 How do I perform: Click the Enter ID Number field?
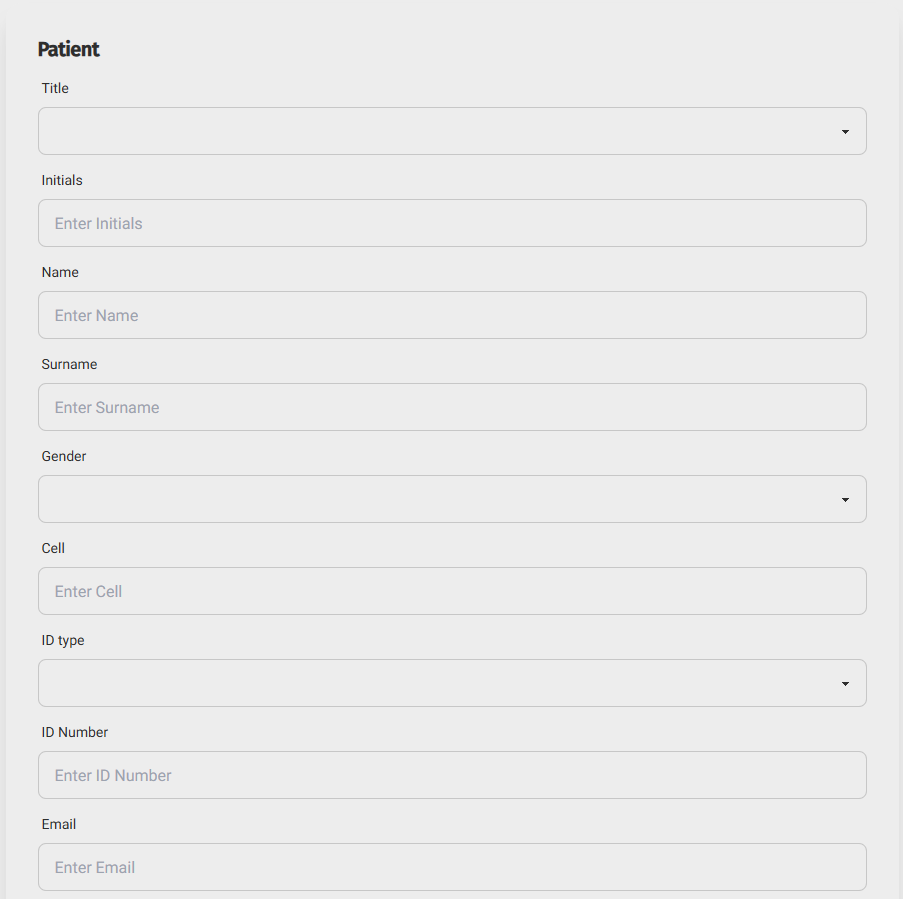452,775
